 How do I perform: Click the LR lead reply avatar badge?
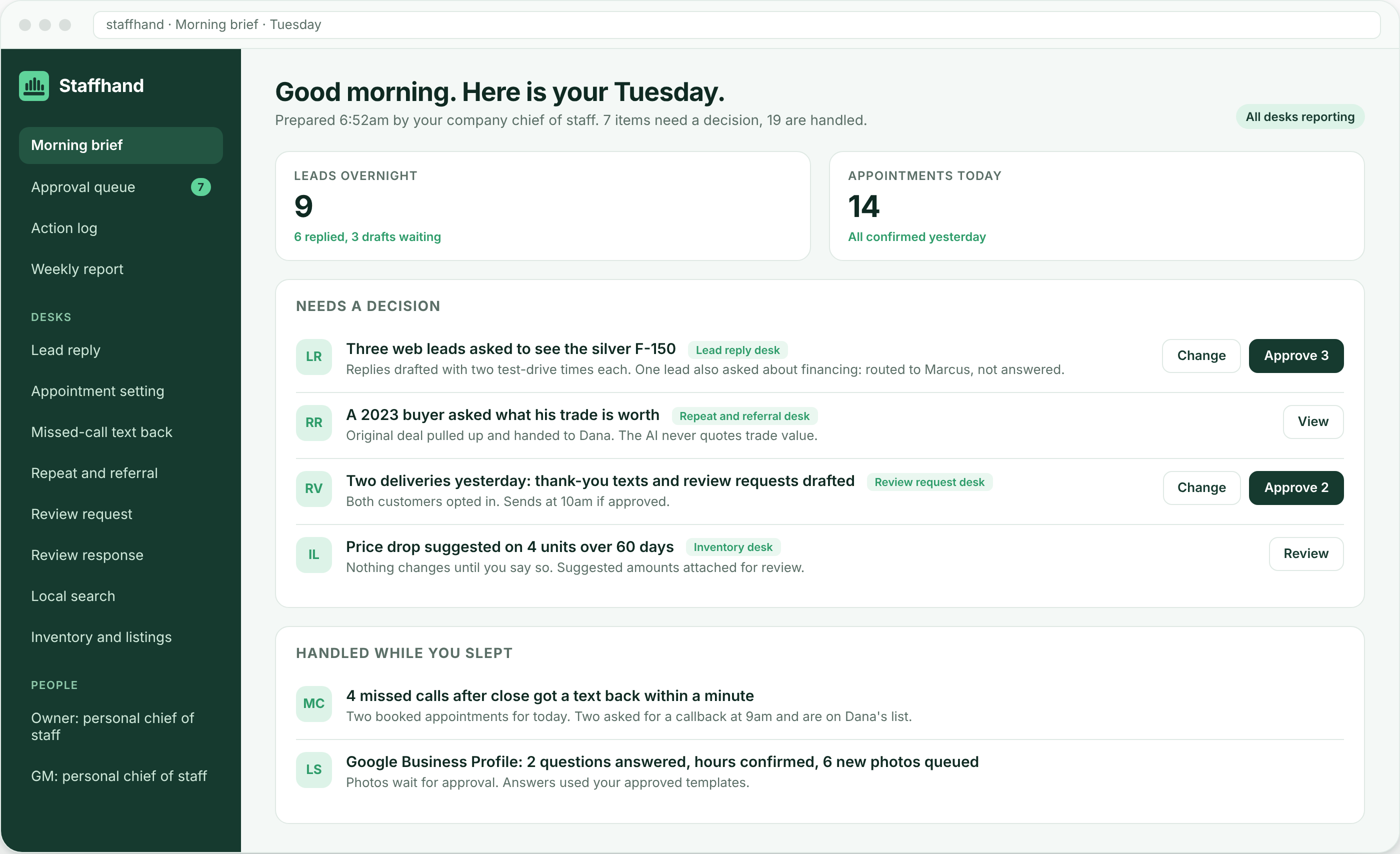pos(313,357)
